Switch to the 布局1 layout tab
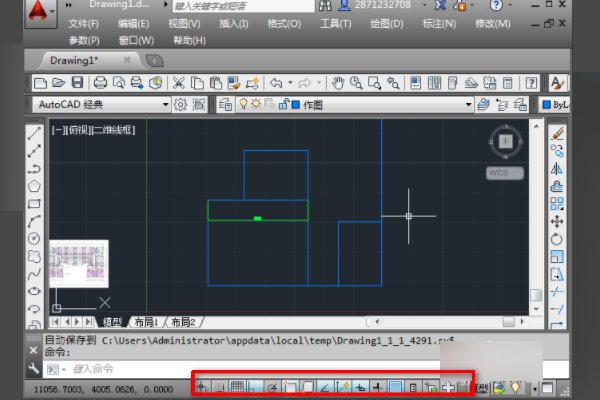Viewport: 600px width, 400px height. (146, 322)
